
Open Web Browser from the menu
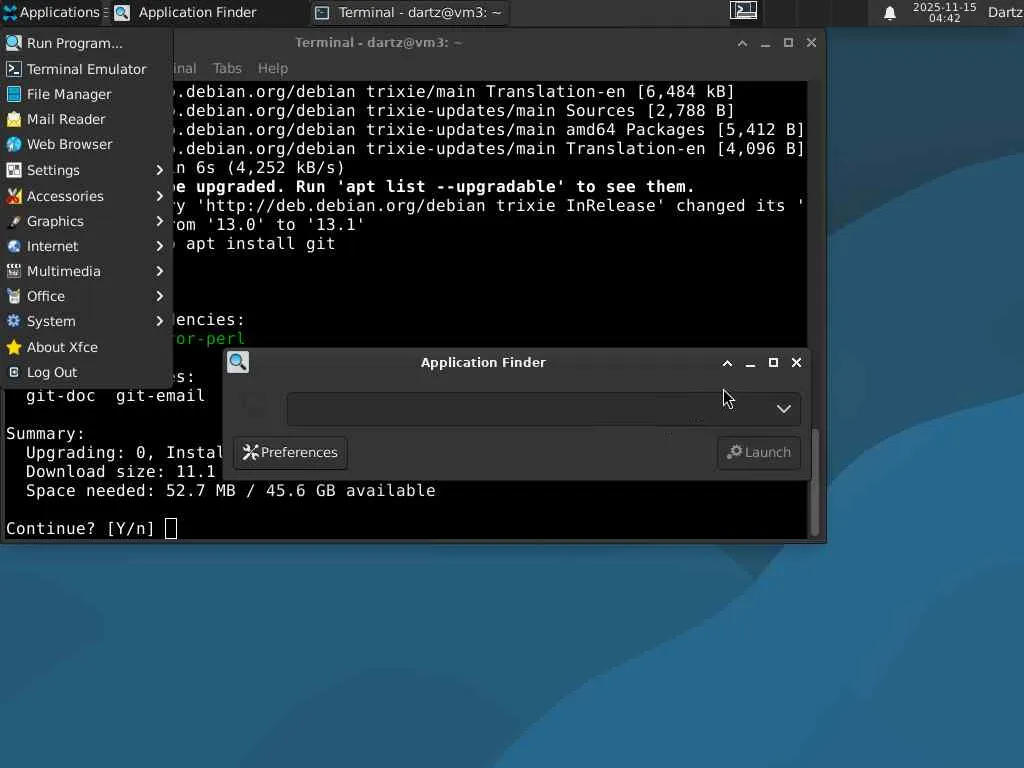[x=86, y=144]
